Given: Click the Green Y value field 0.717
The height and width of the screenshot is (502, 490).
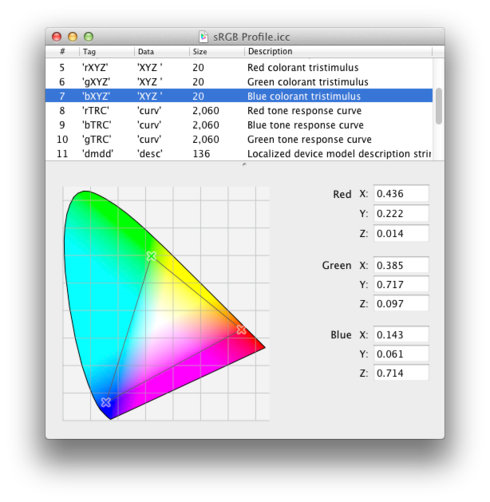Looking at the screenshot, I should (401, 285).
